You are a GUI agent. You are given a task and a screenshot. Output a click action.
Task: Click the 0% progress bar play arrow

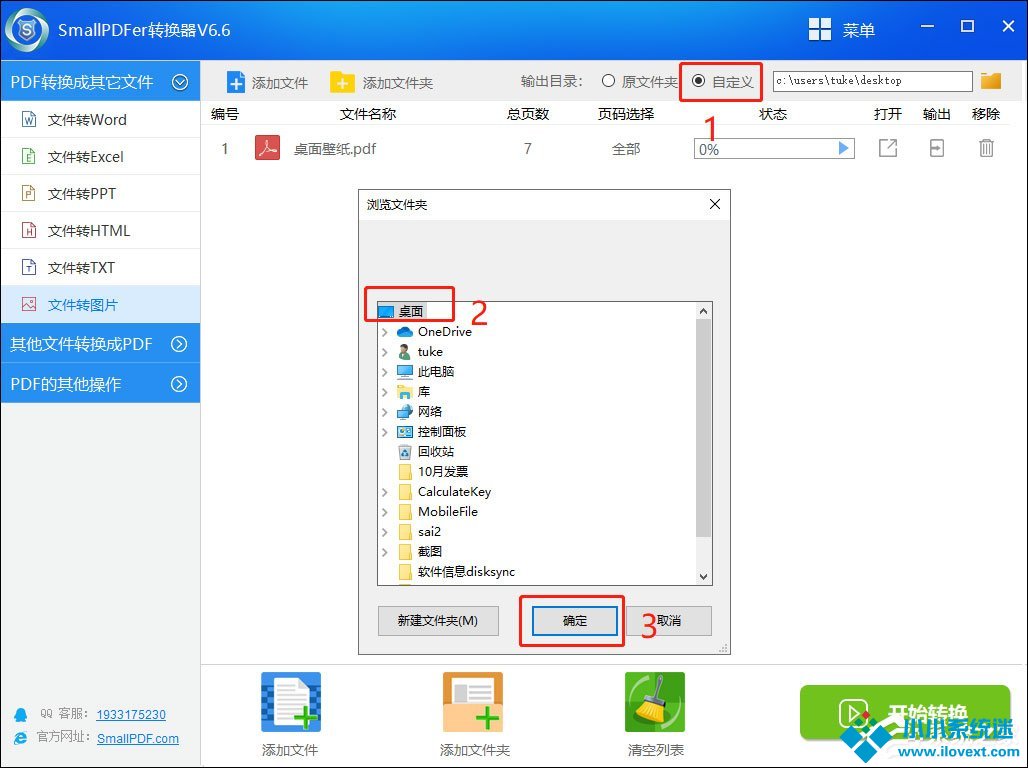[x=844, y=149]
